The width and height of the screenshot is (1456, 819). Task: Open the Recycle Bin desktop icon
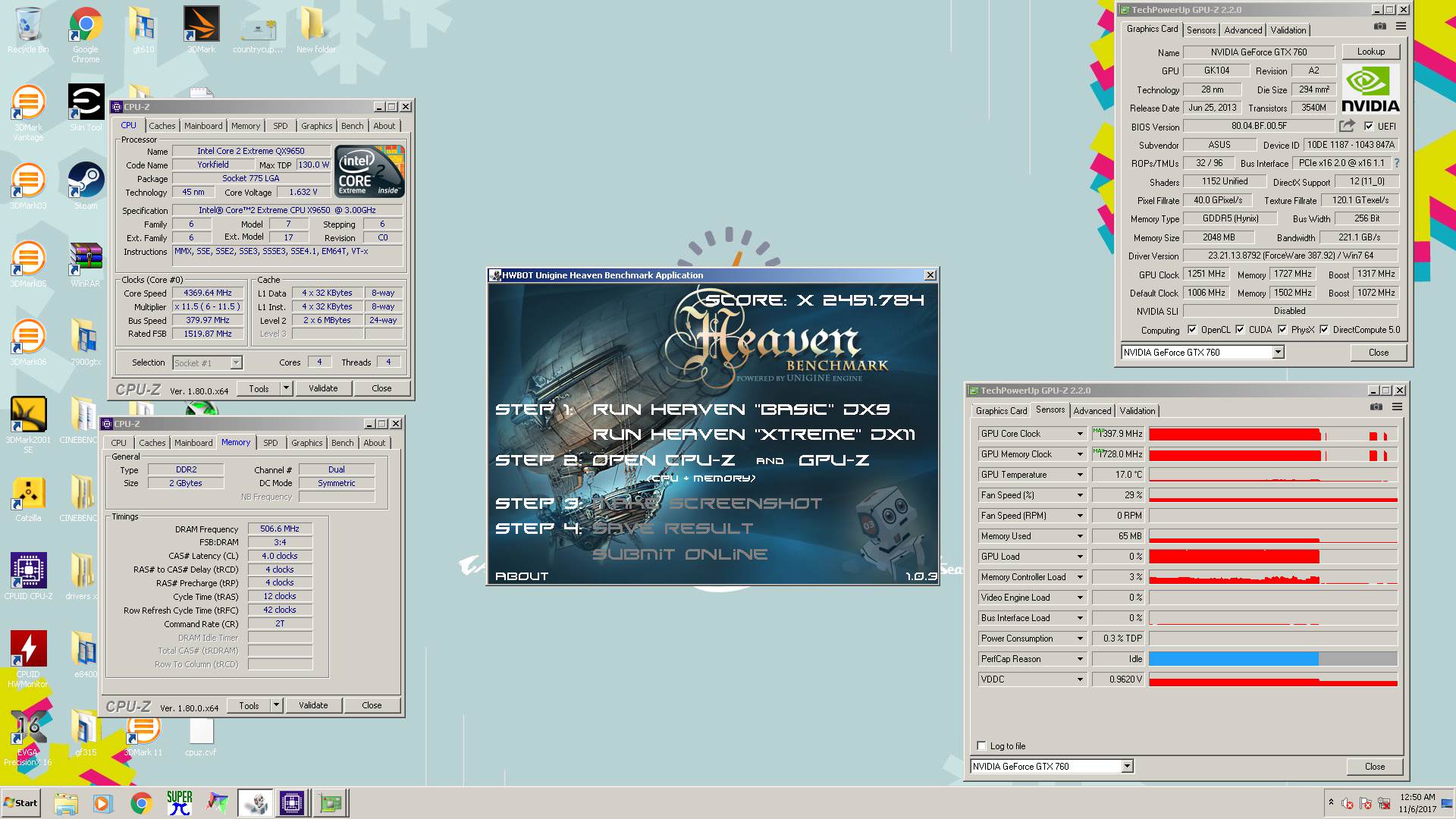click(x=28, y=30)
